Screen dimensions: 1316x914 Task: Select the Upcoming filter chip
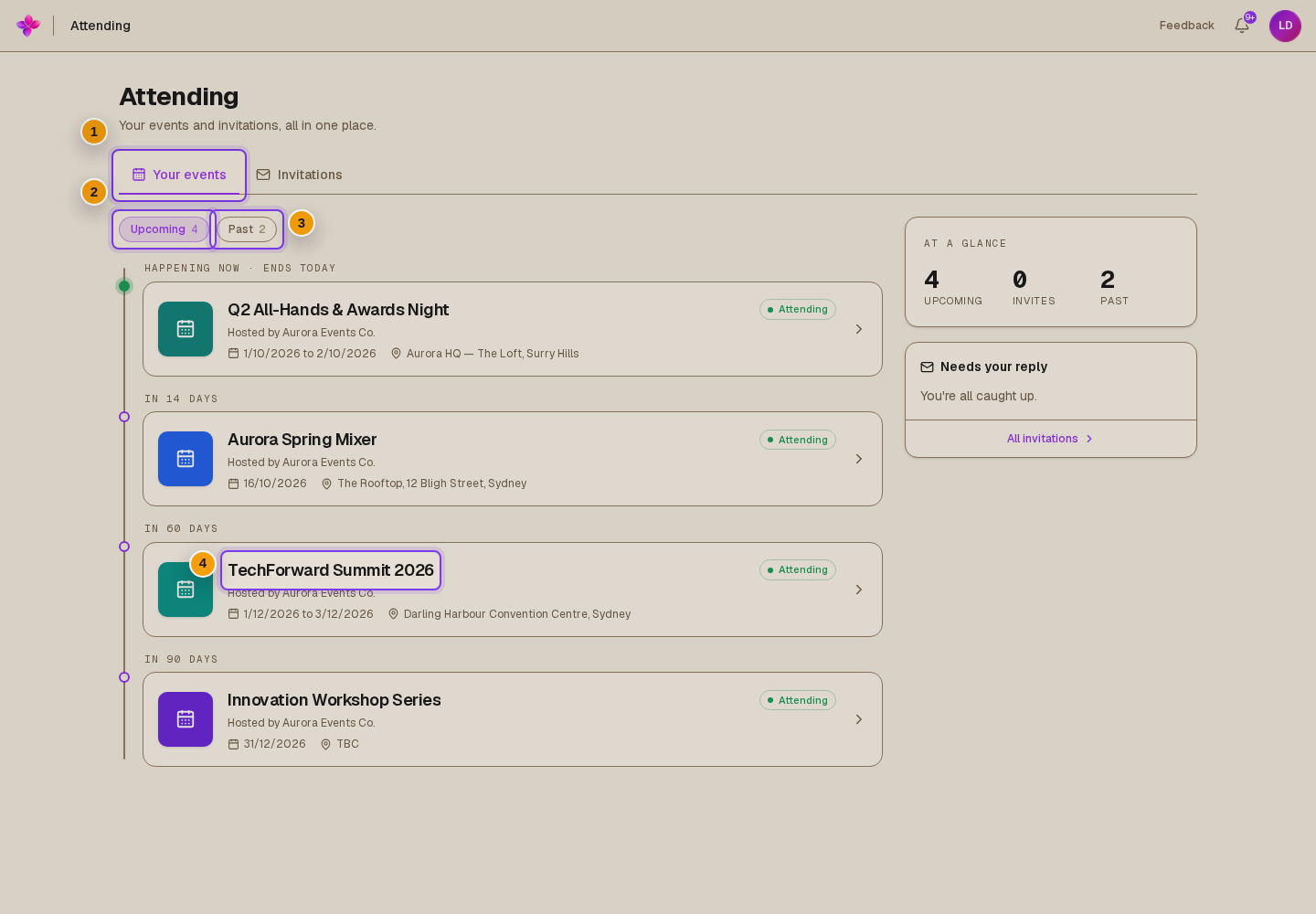[x=164, y=229]
